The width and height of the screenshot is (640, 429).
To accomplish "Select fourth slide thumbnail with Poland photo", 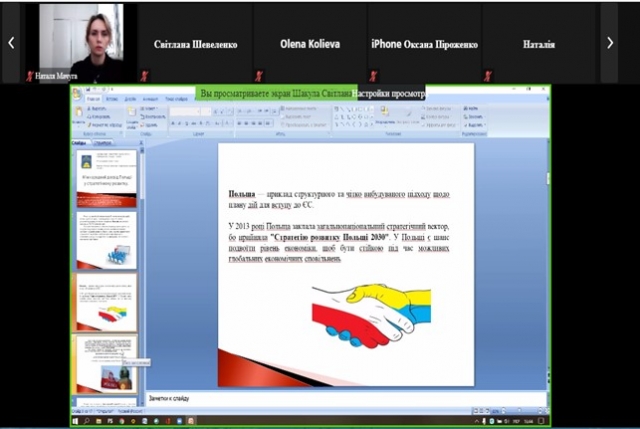I will point(107,364).
